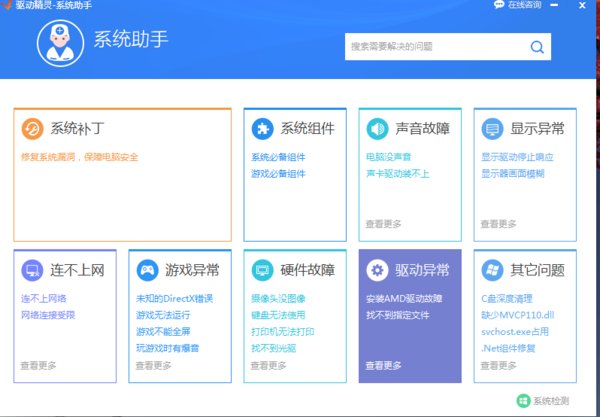600x417 pixels.
Task: Open 电脑没声音 link
Action: coord(388,157)
